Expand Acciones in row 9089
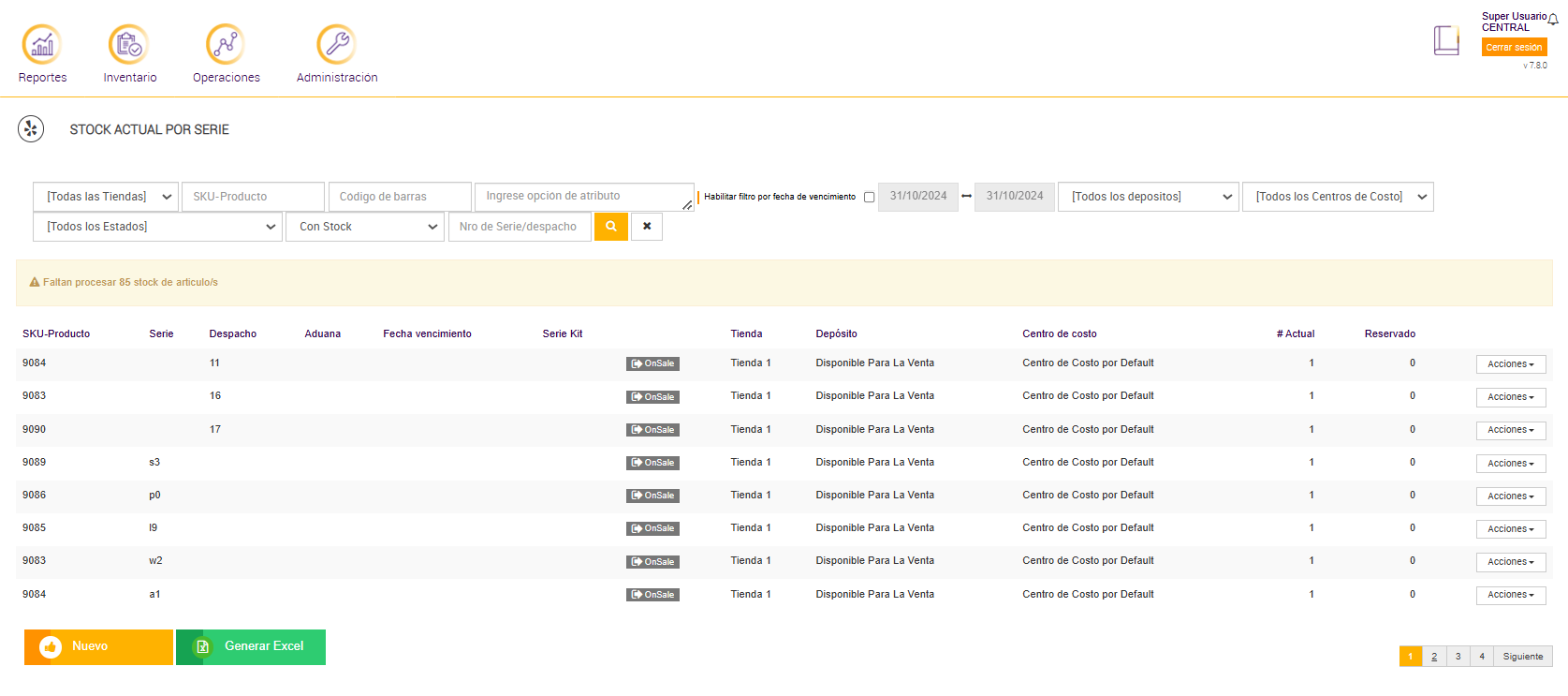 tap(1511, 464)
